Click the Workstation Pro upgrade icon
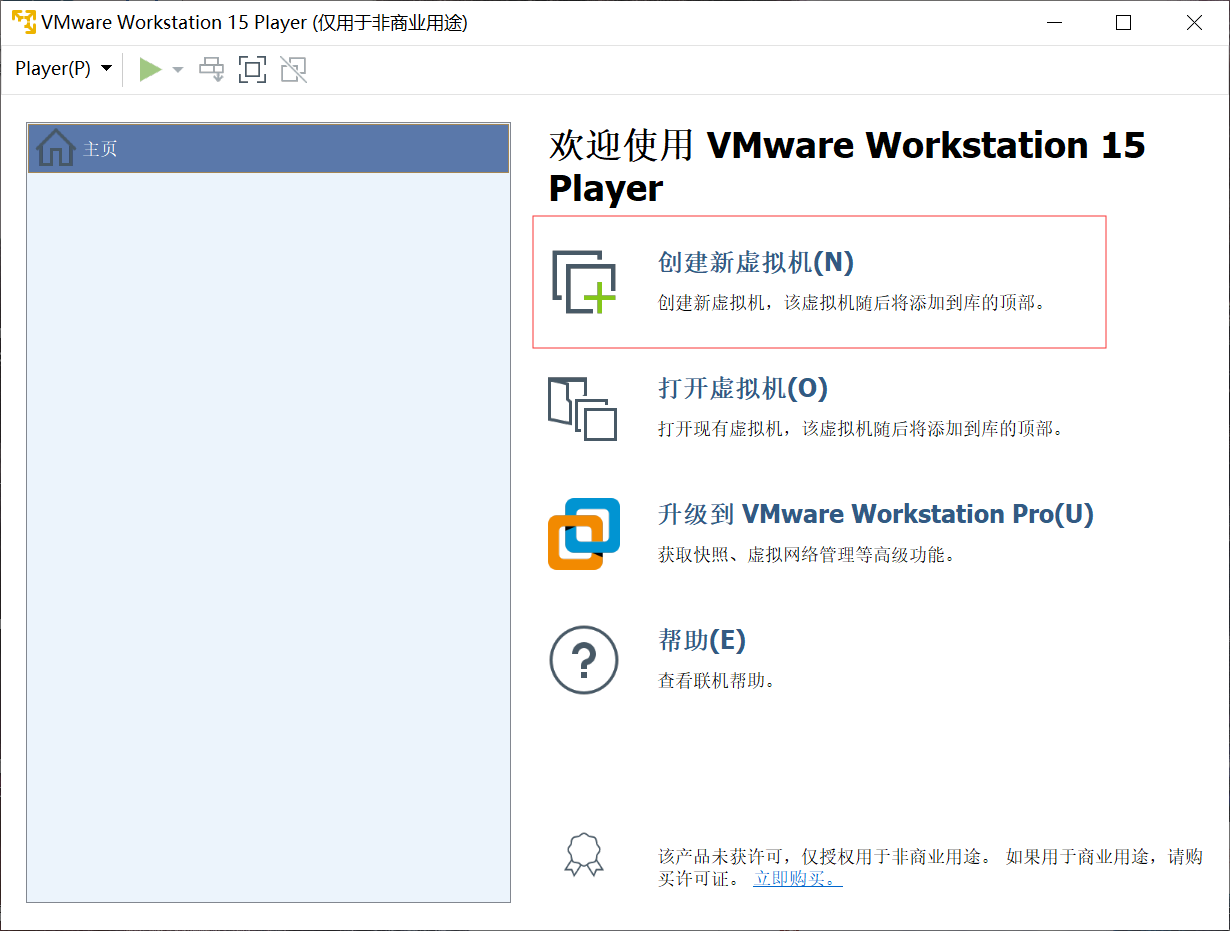The height and width of the screenshot is (931, 1230). [584, 534]
